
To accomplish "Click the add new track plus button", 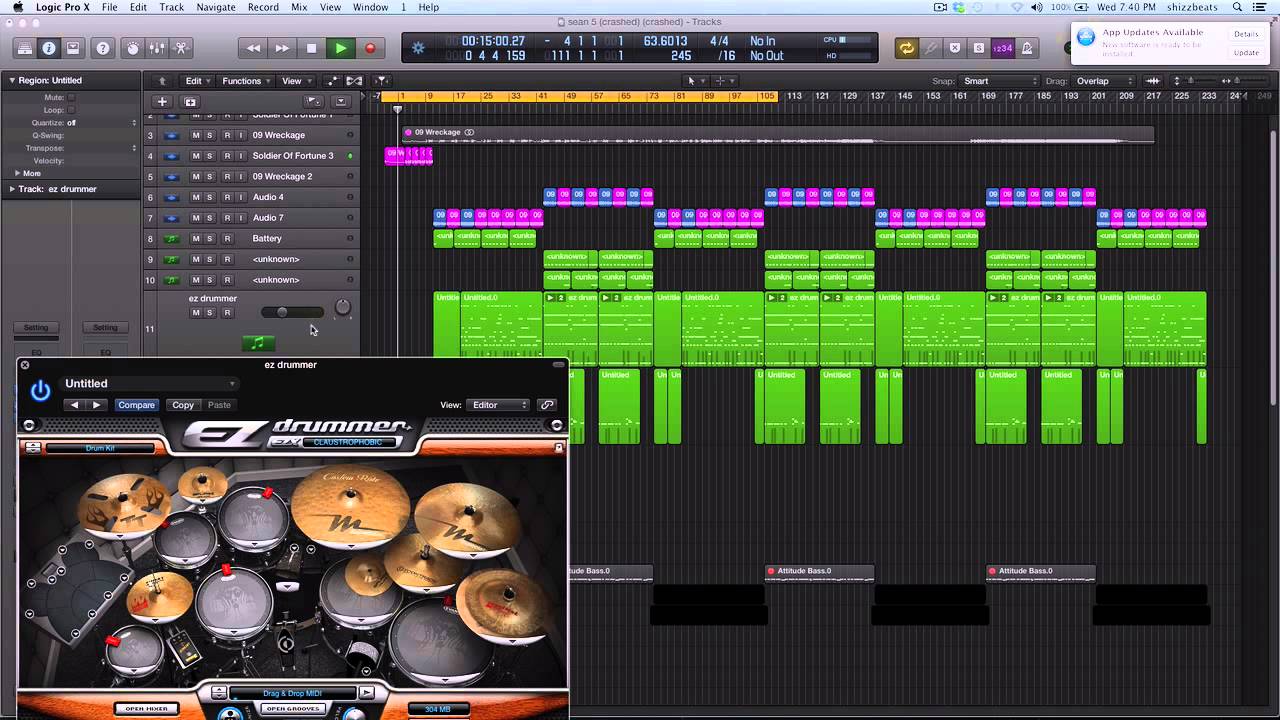I will coord(162,101).
